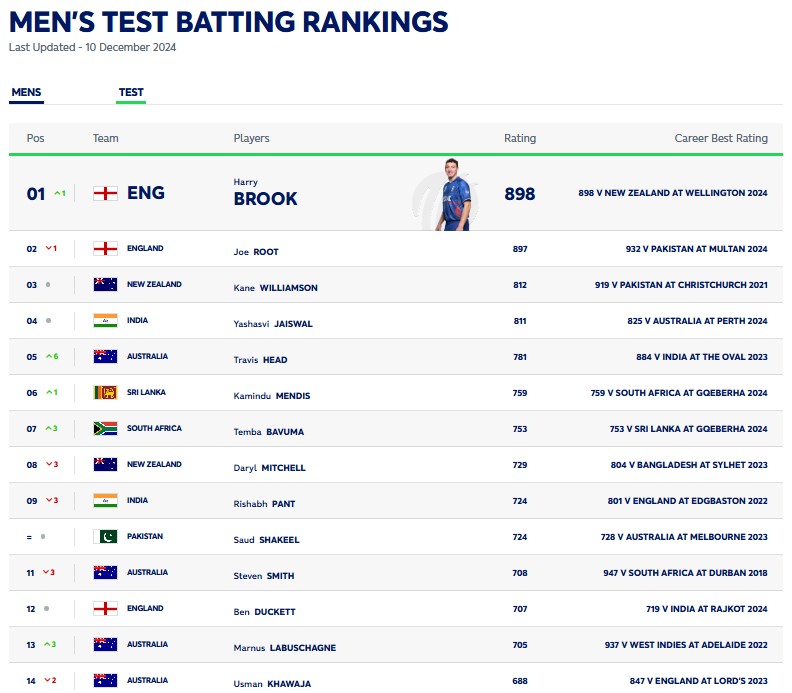Open Steven Smith player link
The image size is (792, 693).
click(x=264, y=576)
